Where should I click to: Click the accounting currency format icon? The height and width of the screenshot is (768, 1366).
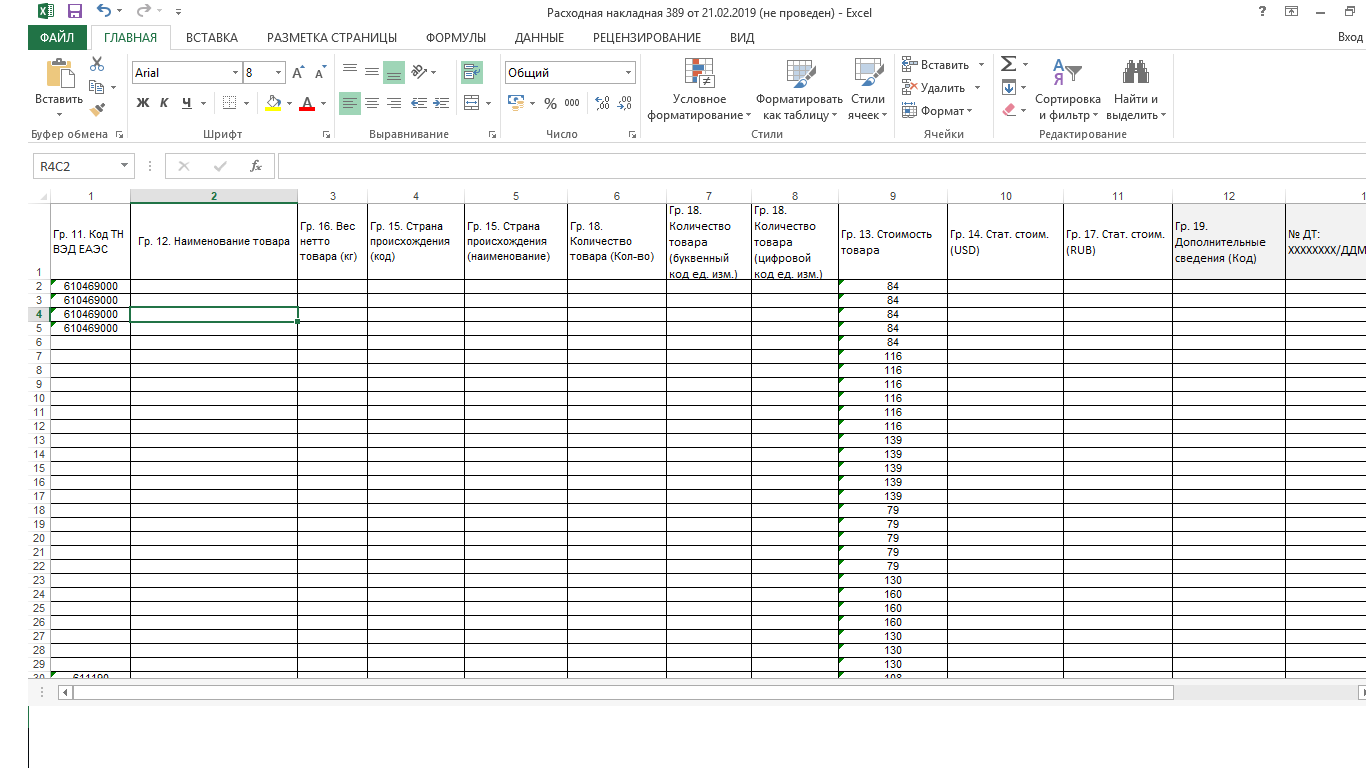click(x=516, y=103)
